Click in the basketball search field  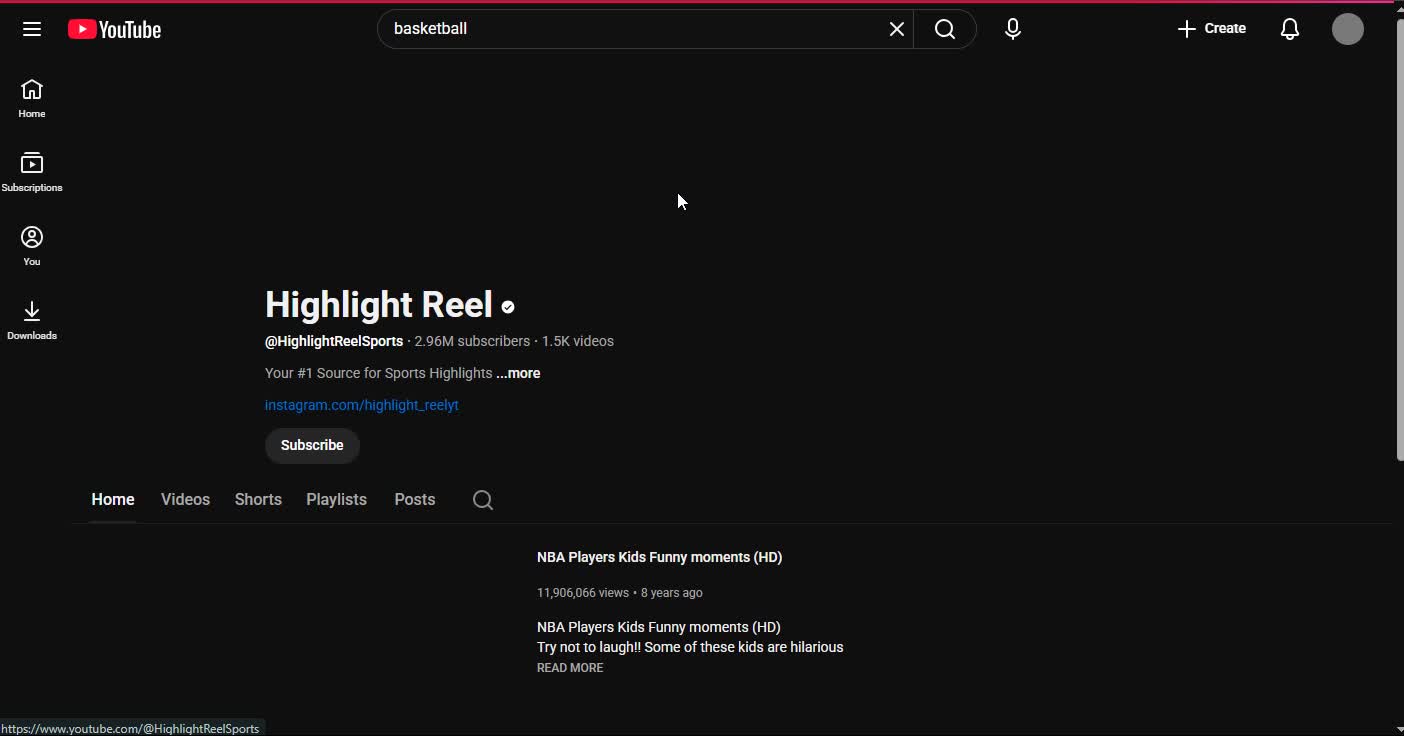click(x=630, y=29)
